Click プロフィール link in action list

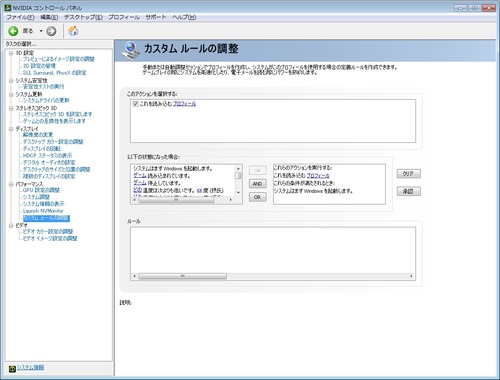184,104
